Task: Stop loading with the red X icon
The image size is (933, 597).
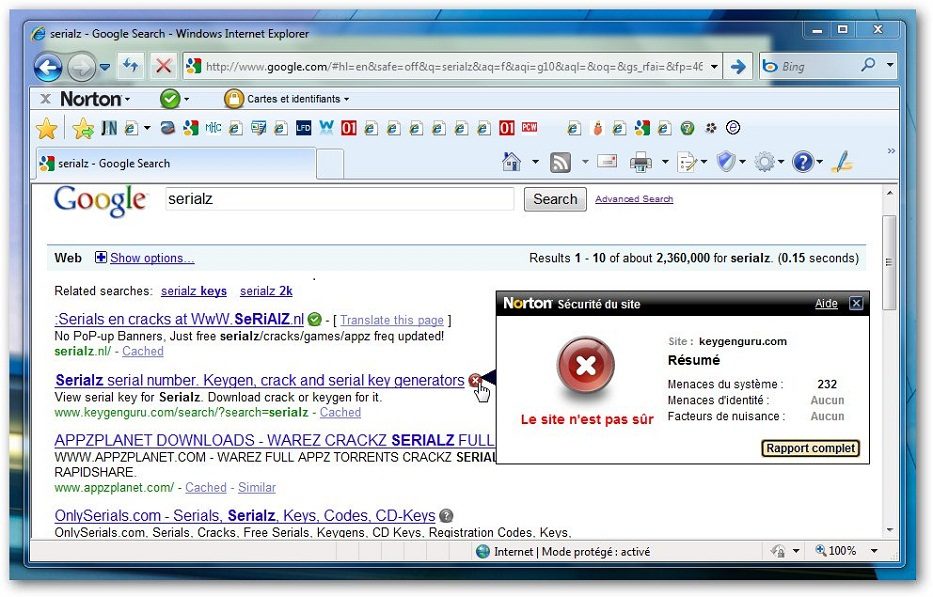Action: [163, 65]
